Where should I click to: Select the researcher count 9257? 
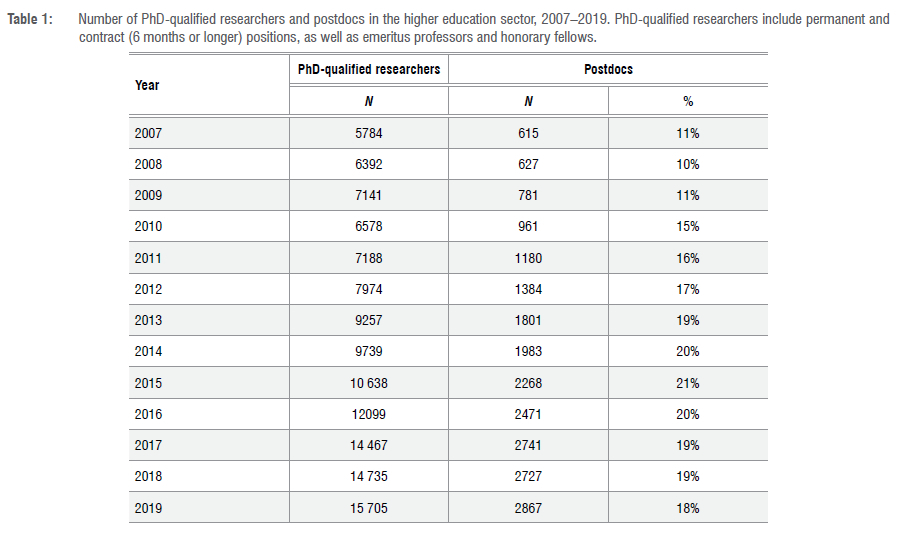[368, 320]
